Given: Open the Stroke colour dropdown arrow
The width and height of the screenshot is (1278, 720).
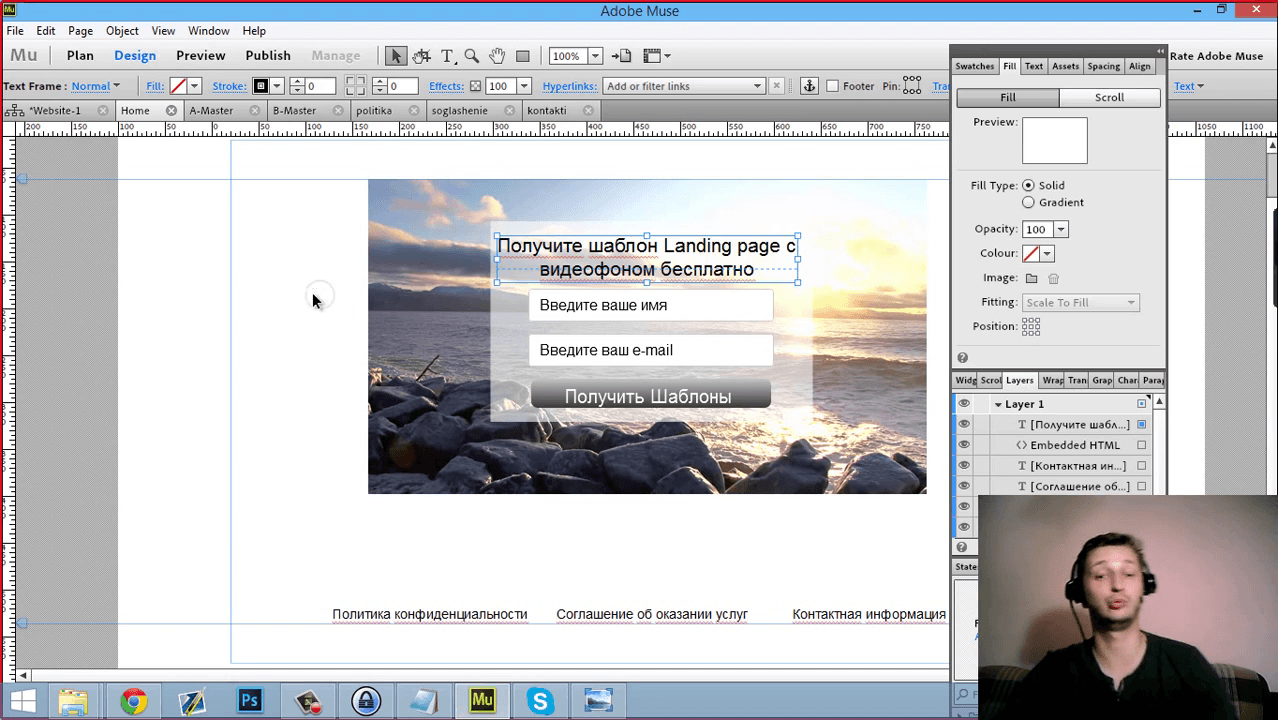Looking at the screenshot, I should click(277, 86).
